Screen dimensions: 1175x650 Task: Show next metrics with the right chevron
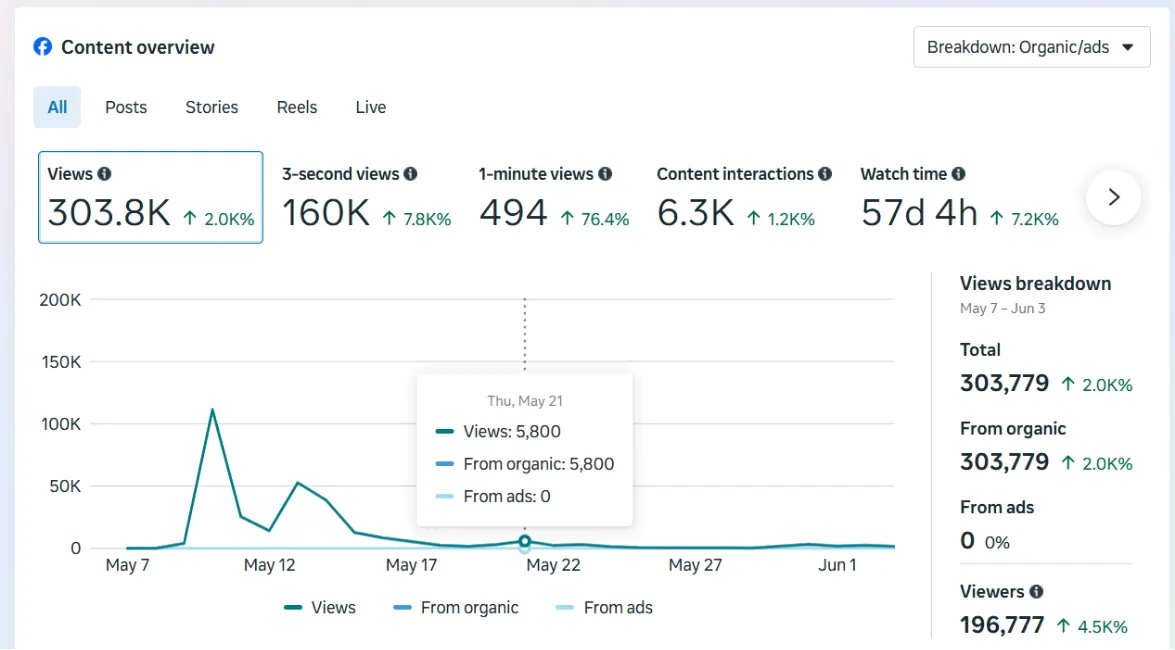click(1114, 197)
